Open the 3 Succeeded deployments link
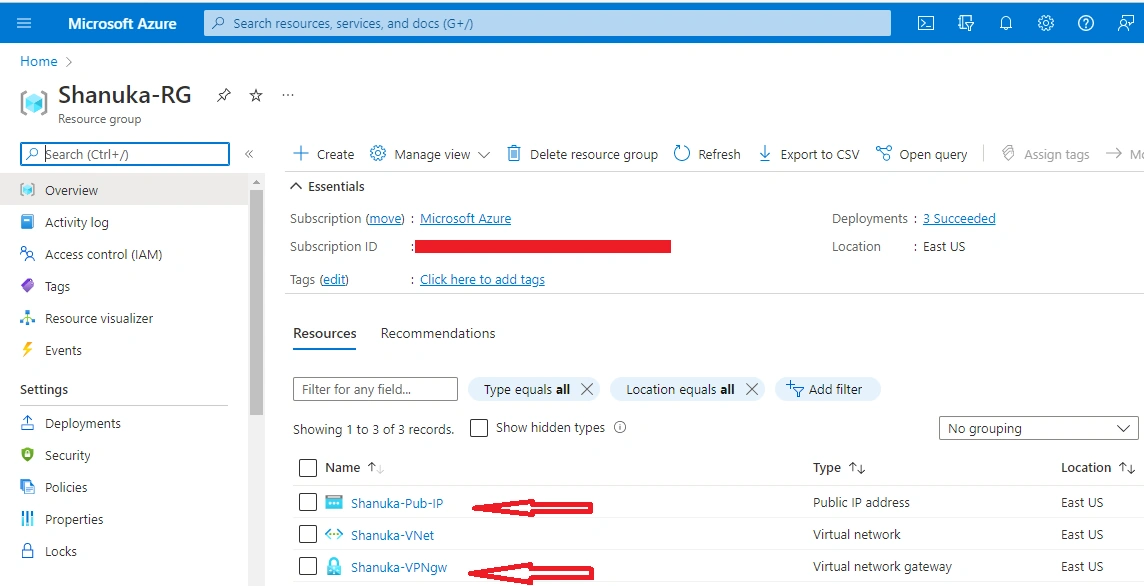1144x586 pixels. click(959, 218)
